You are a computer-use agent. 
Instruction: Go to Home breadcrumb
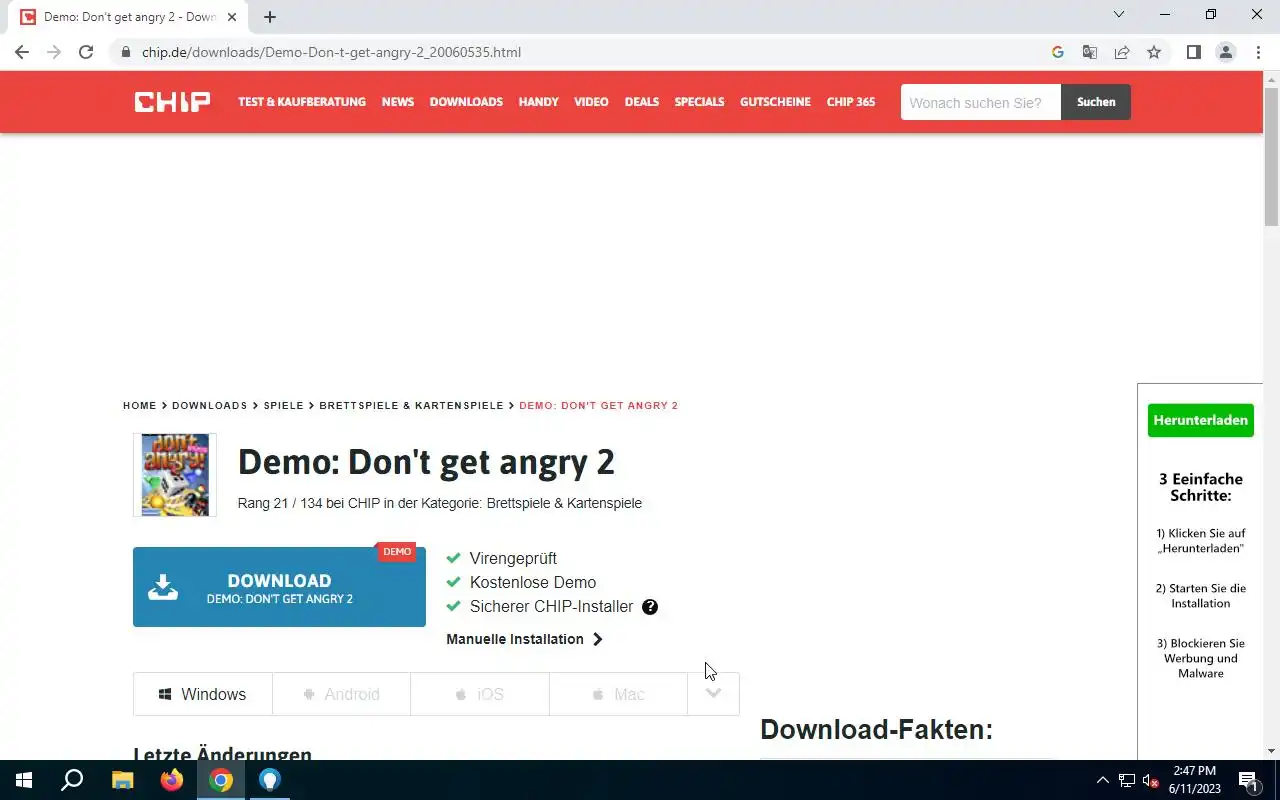pyautogui.click(x=140, y=406)
